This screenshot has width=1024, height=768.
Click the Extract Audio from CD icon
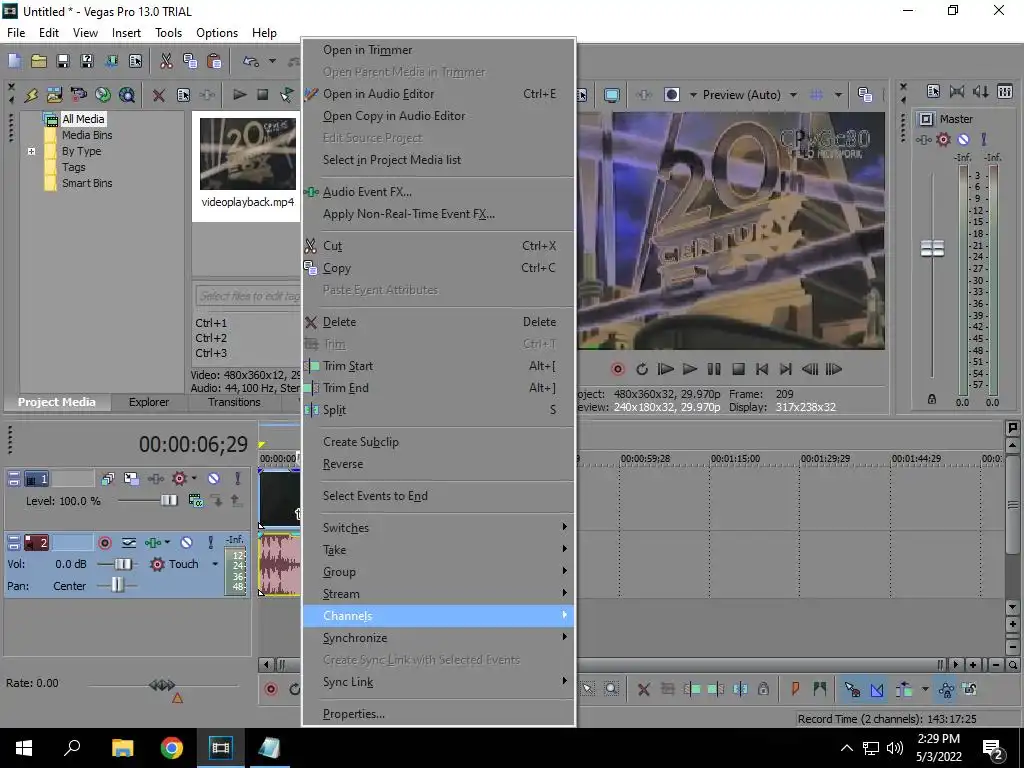pyautogui.click(x=103, y=95)
